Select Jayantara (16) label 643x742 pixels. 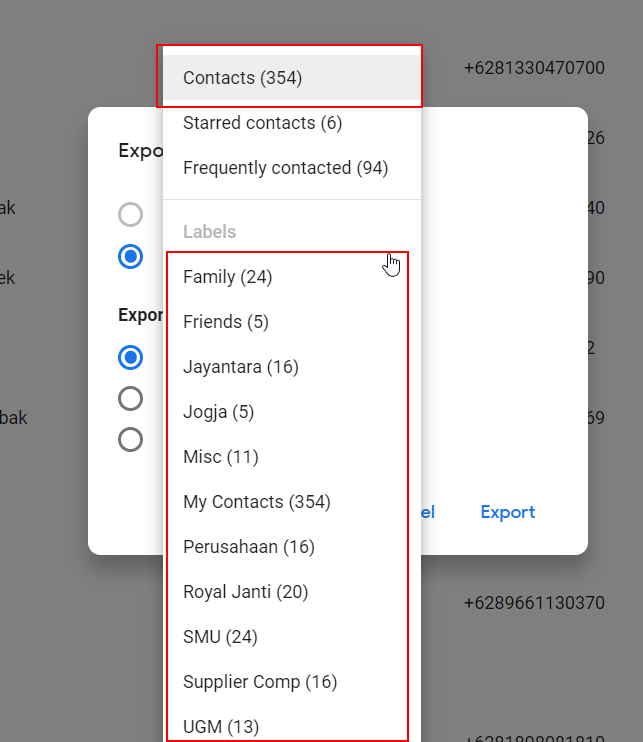coord(241,367)
